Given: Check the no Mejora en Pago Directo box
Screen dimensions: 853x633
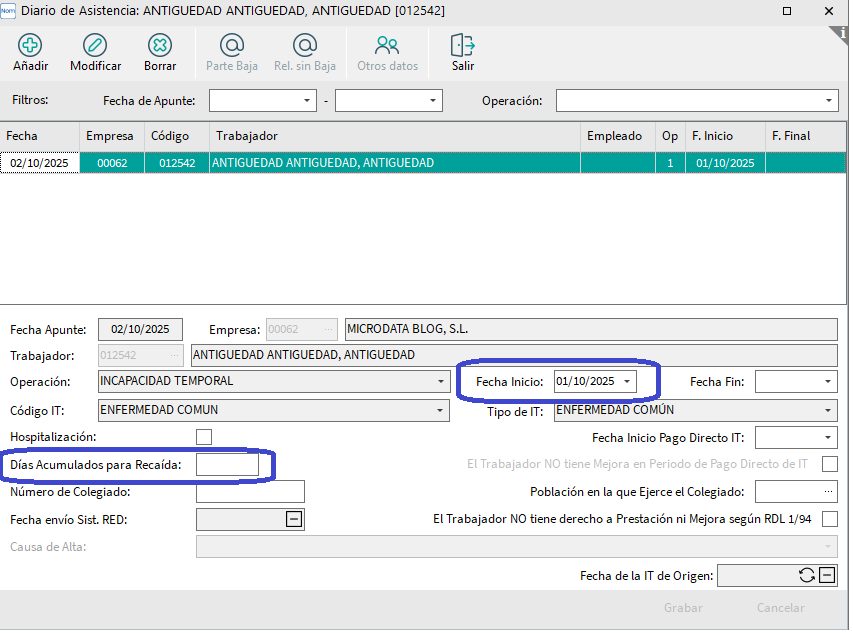Looking at the screenshot, I should pyautogui.click(x=829, y=464).
